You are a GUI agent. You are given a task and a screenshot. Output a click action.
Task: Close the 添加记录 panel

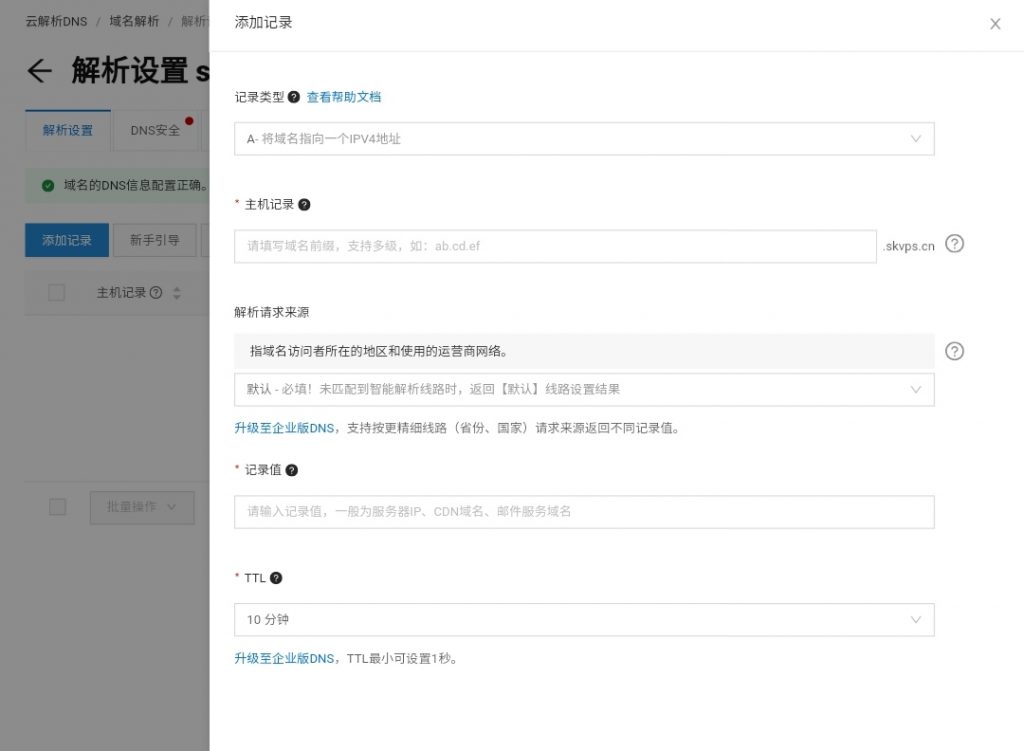click(995, 24)
